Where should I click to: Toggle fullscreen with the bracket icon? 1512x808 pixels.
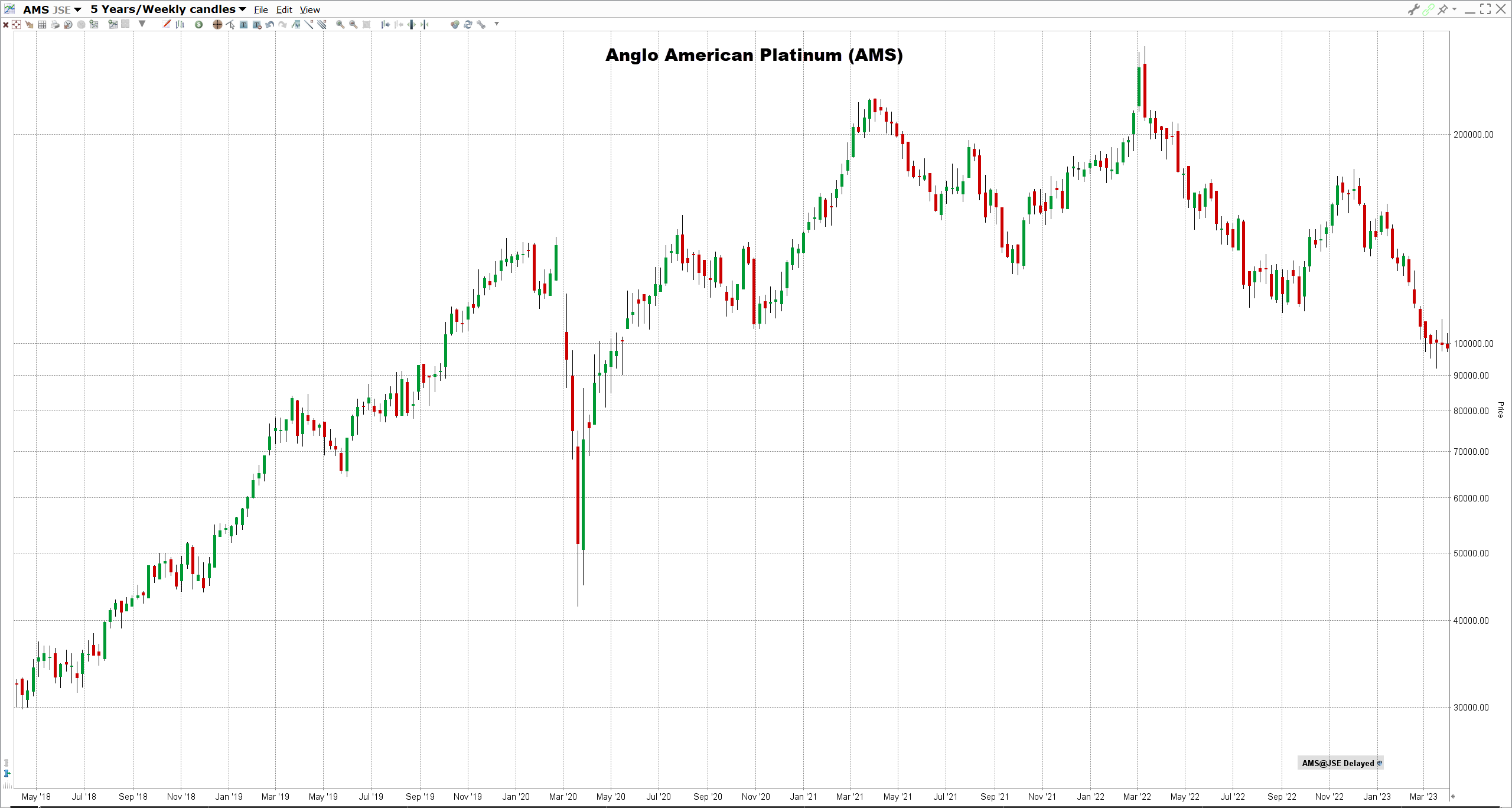pyautogui.click(x=1485, y=9)
